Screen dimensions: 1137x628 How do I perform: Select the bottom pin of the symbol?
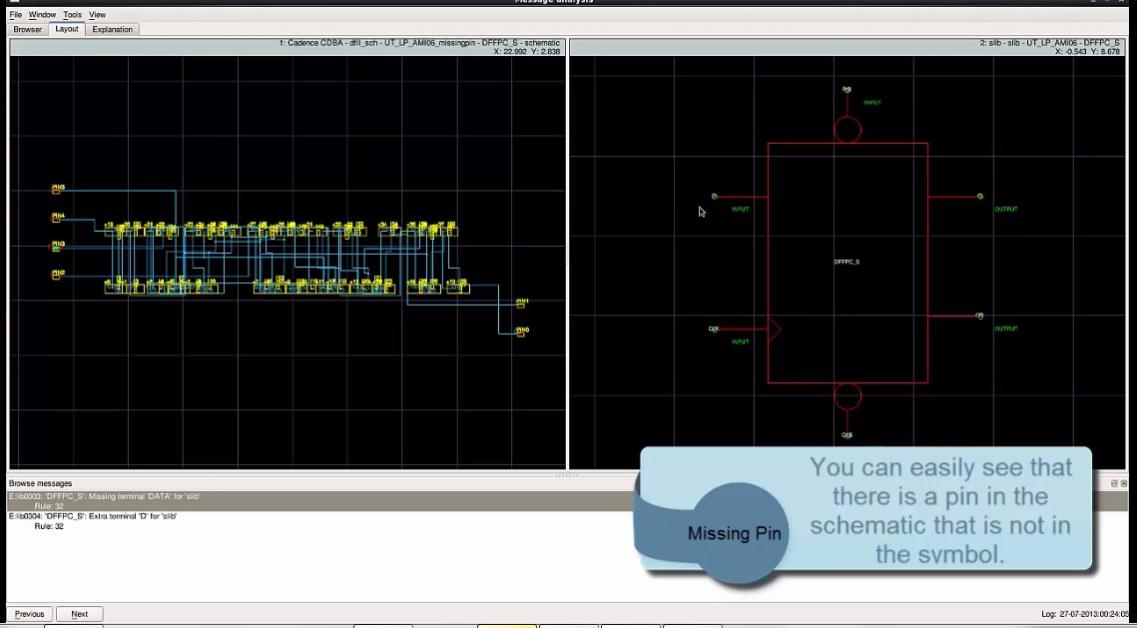[x=847, y=435]
